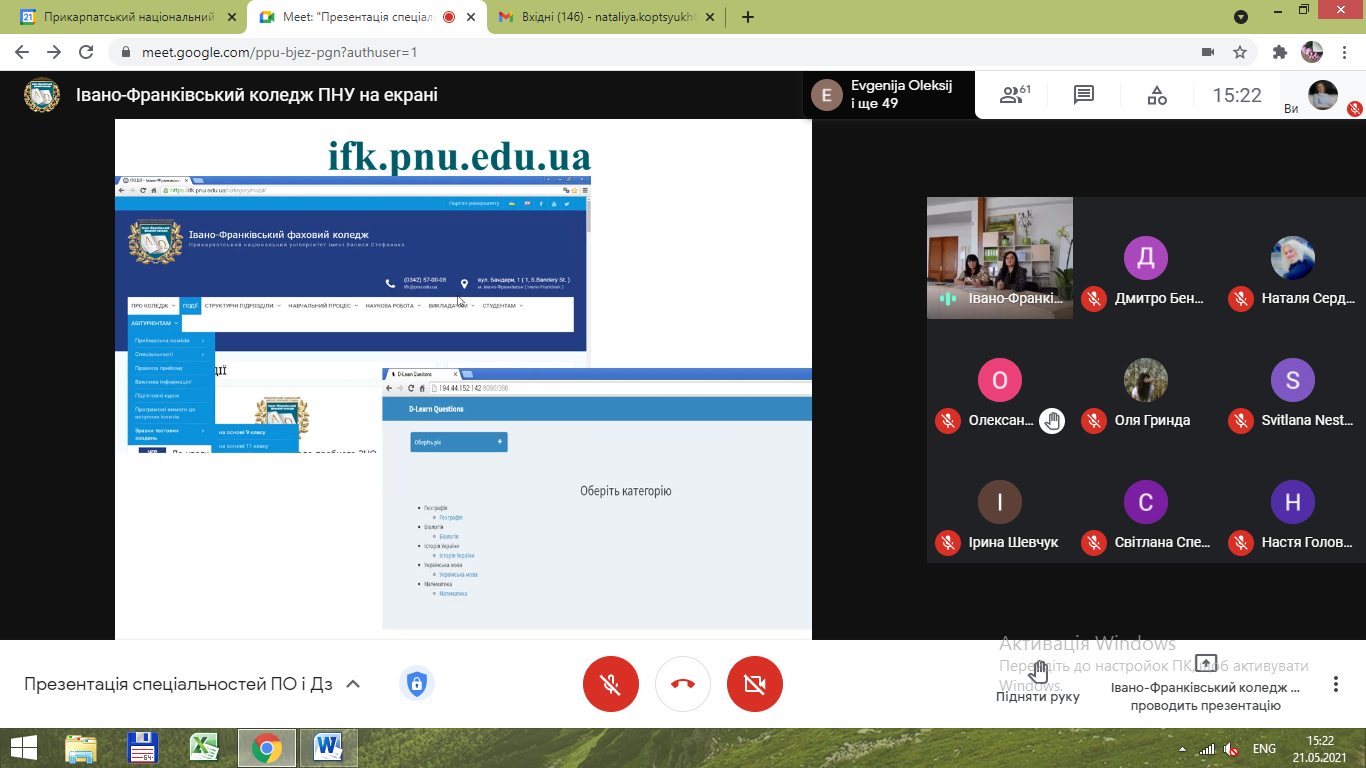Screen dimensions: 1366x768
Task: Toggle the raise hand button
Action: (1038, 678)
